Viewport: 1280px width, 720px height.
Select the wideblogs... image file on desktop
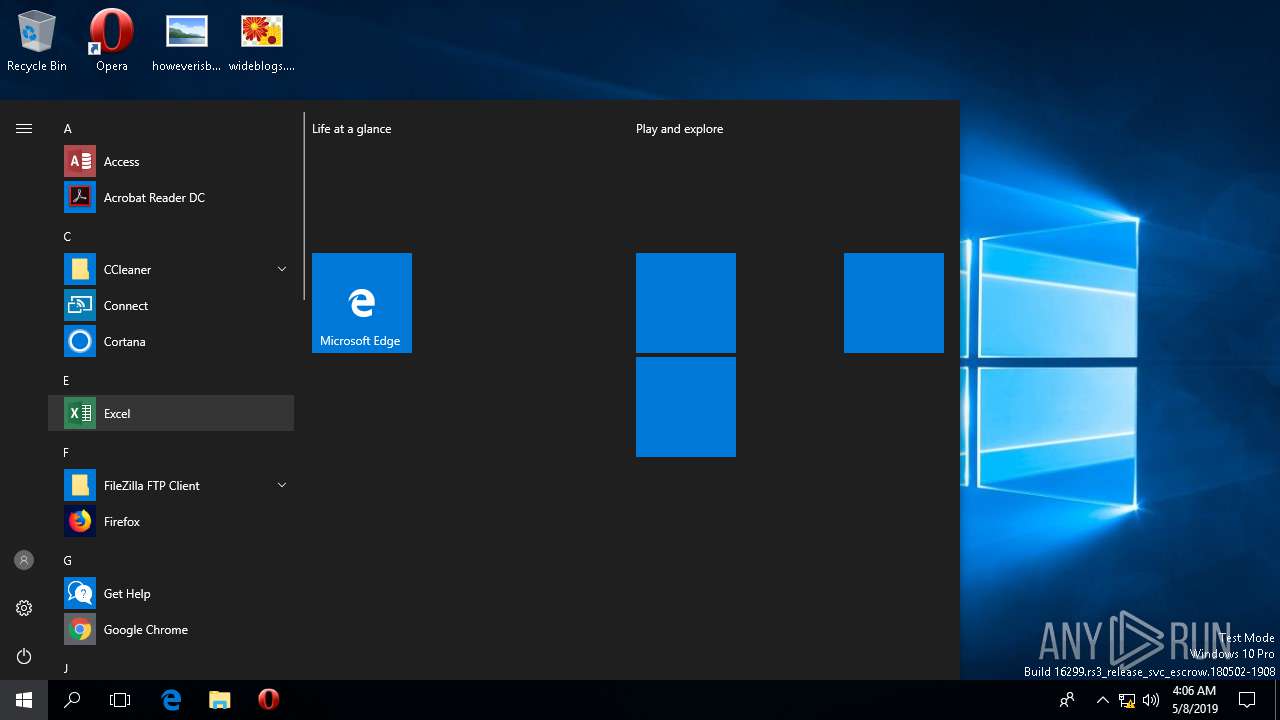point(262,42)
